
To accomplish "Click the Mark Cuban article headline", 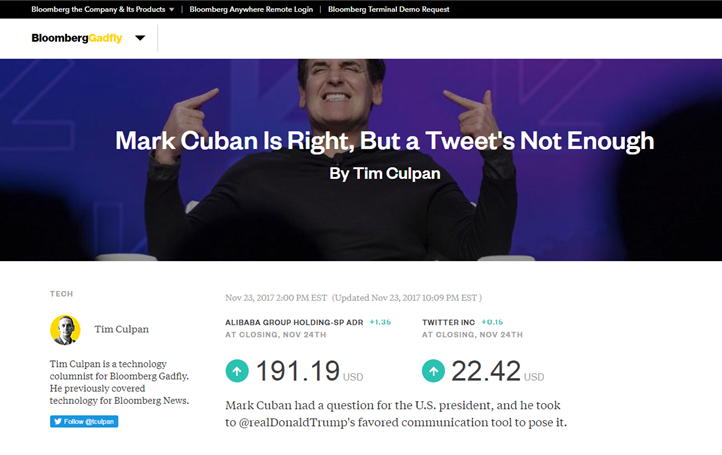I will coord(384,139).
